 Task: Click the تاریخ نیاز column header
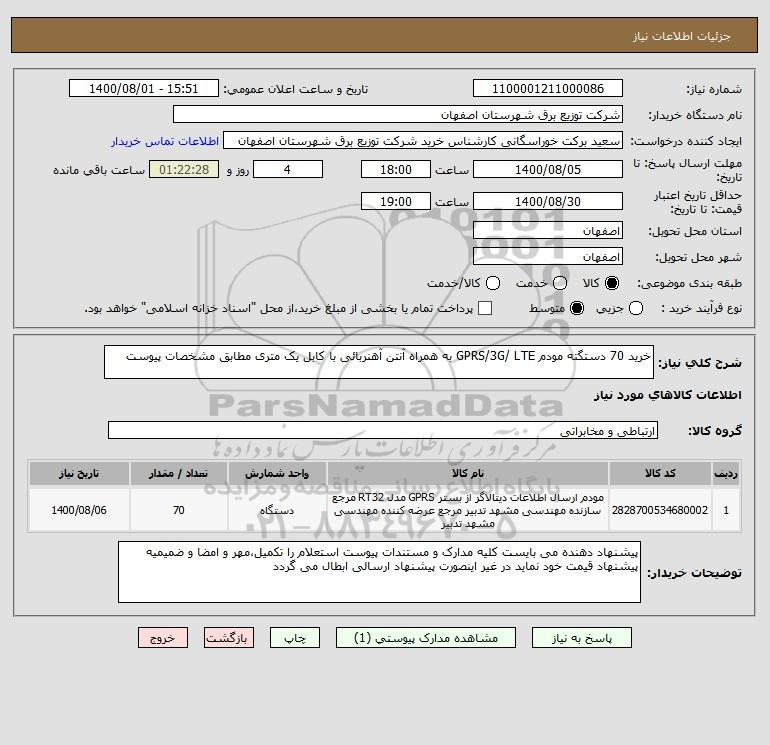79,473
